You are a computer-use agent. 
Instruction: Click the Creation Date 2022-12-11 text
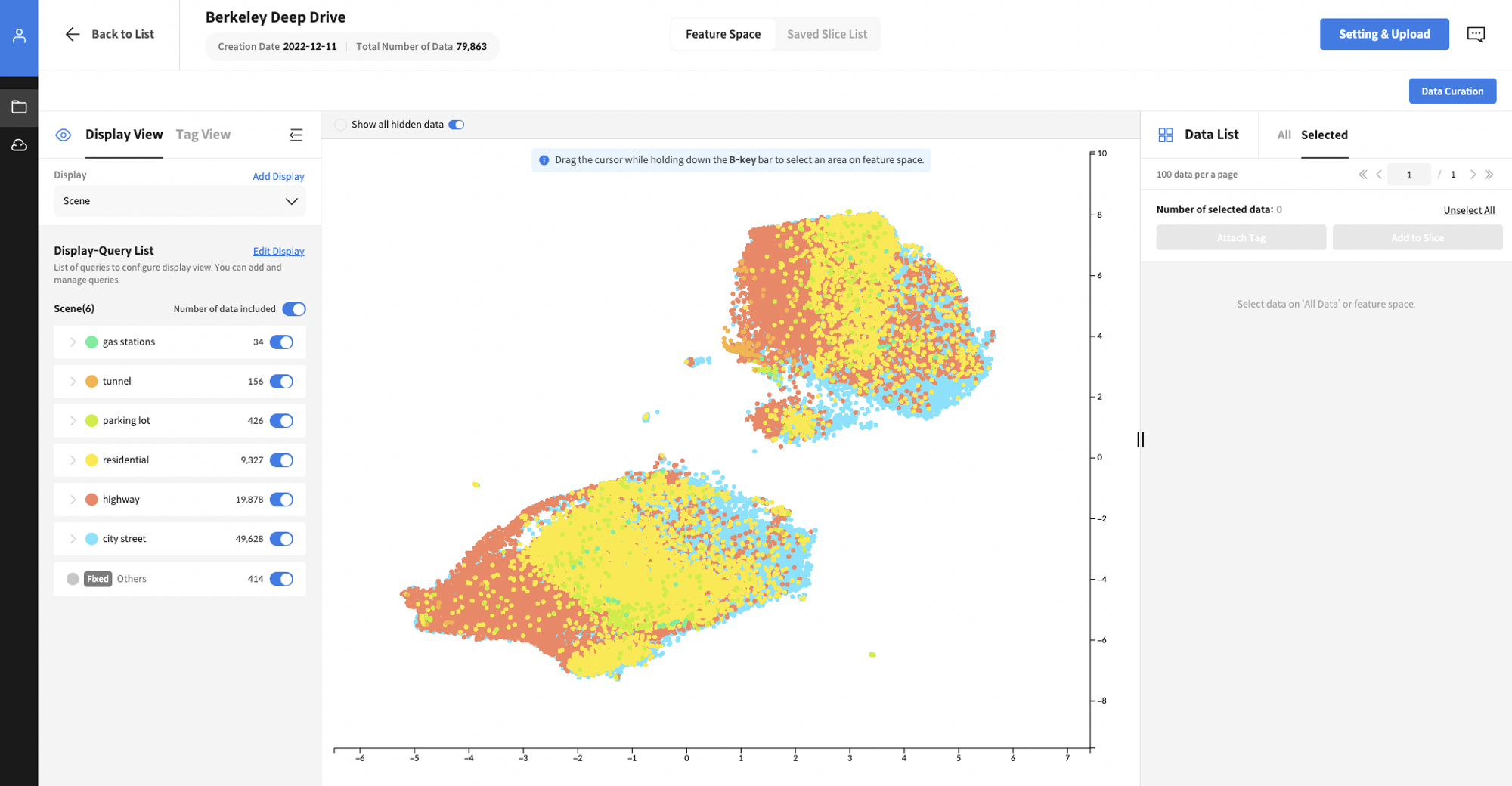point(277,46)
